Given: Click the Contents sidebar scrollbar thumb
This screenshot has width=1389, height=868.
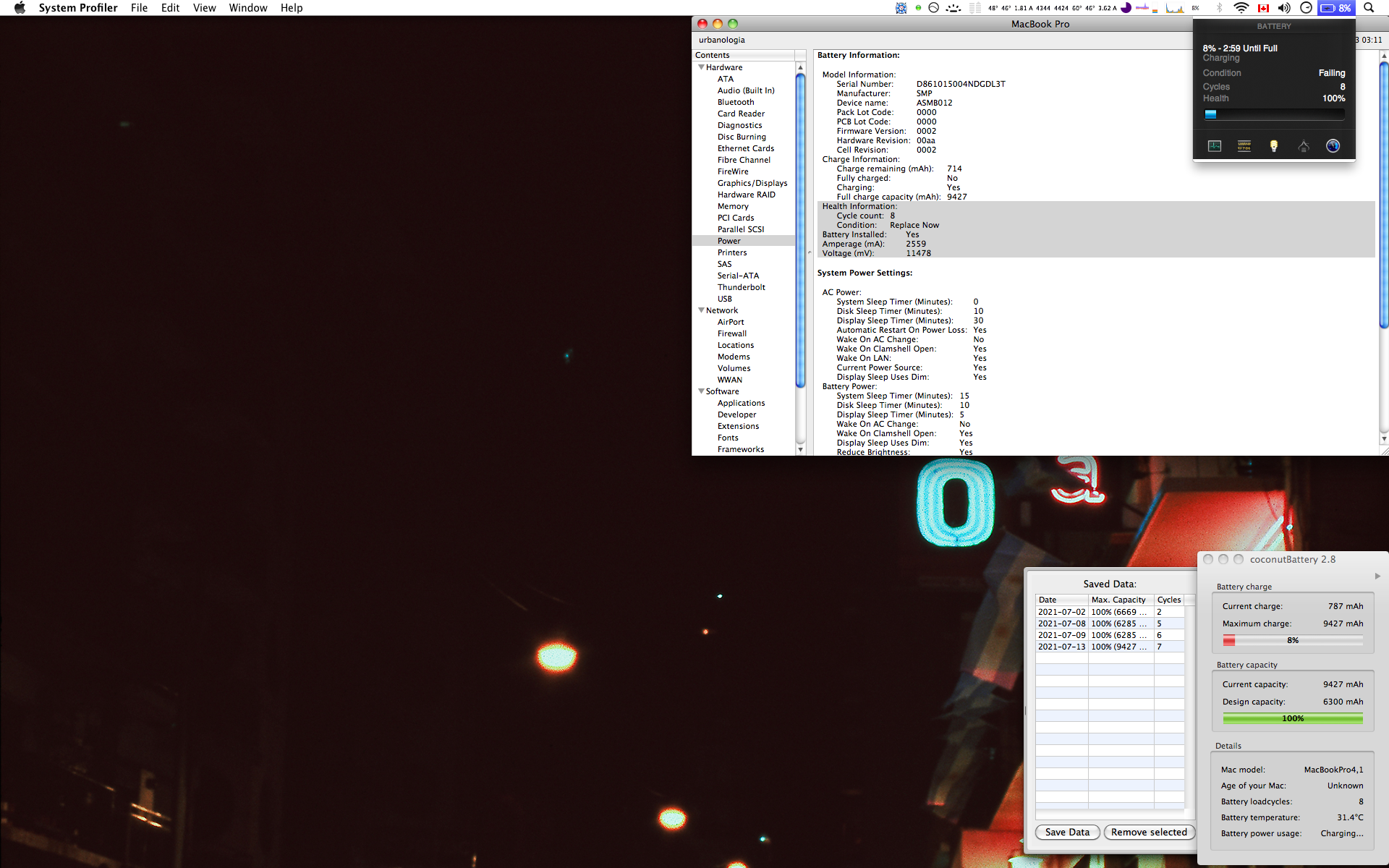Looking at the screenshot, I should coord(800,231).
